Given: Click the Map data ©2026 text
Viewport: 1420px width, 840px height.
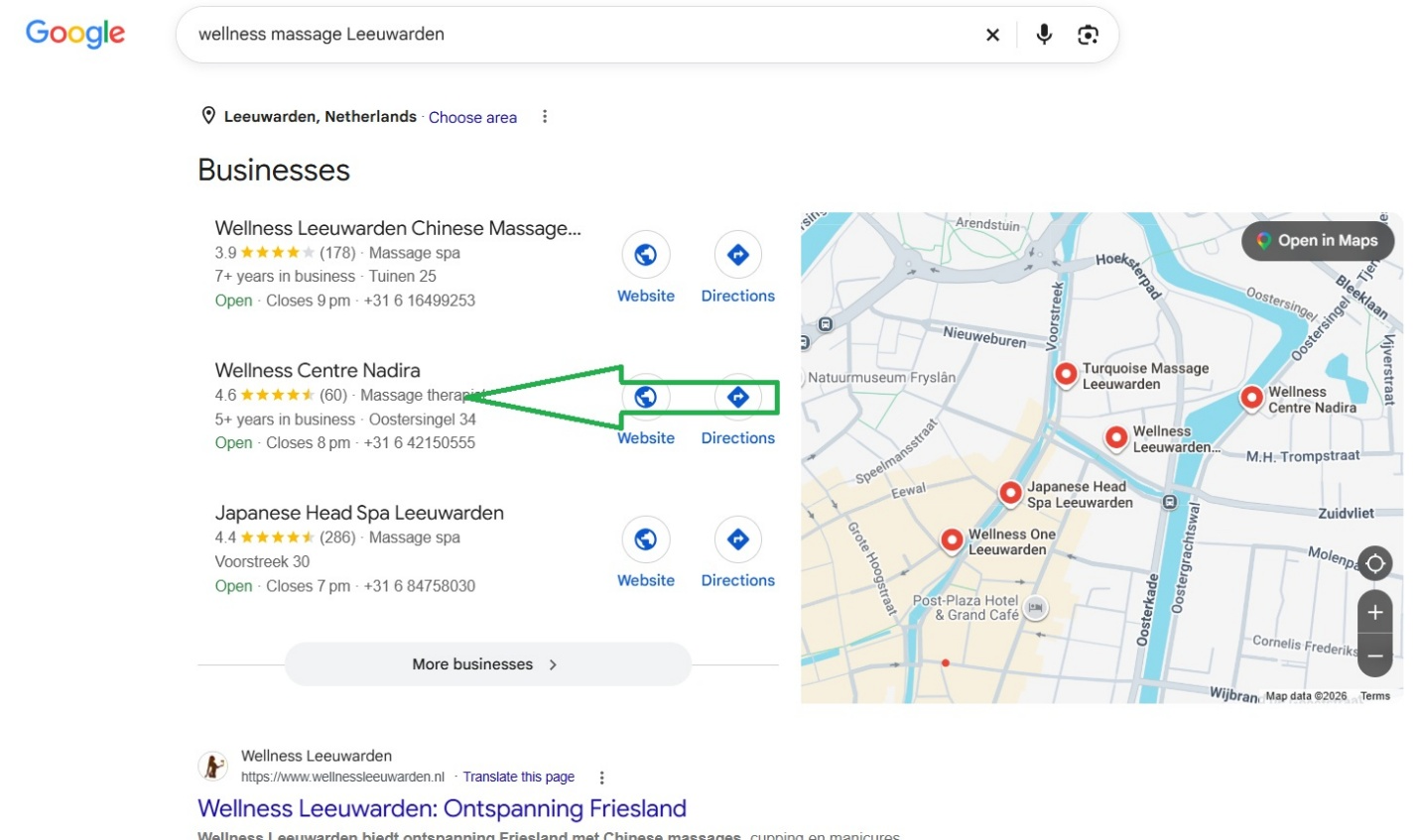Looking at the screenshot, I should (x=1306, y=696).
